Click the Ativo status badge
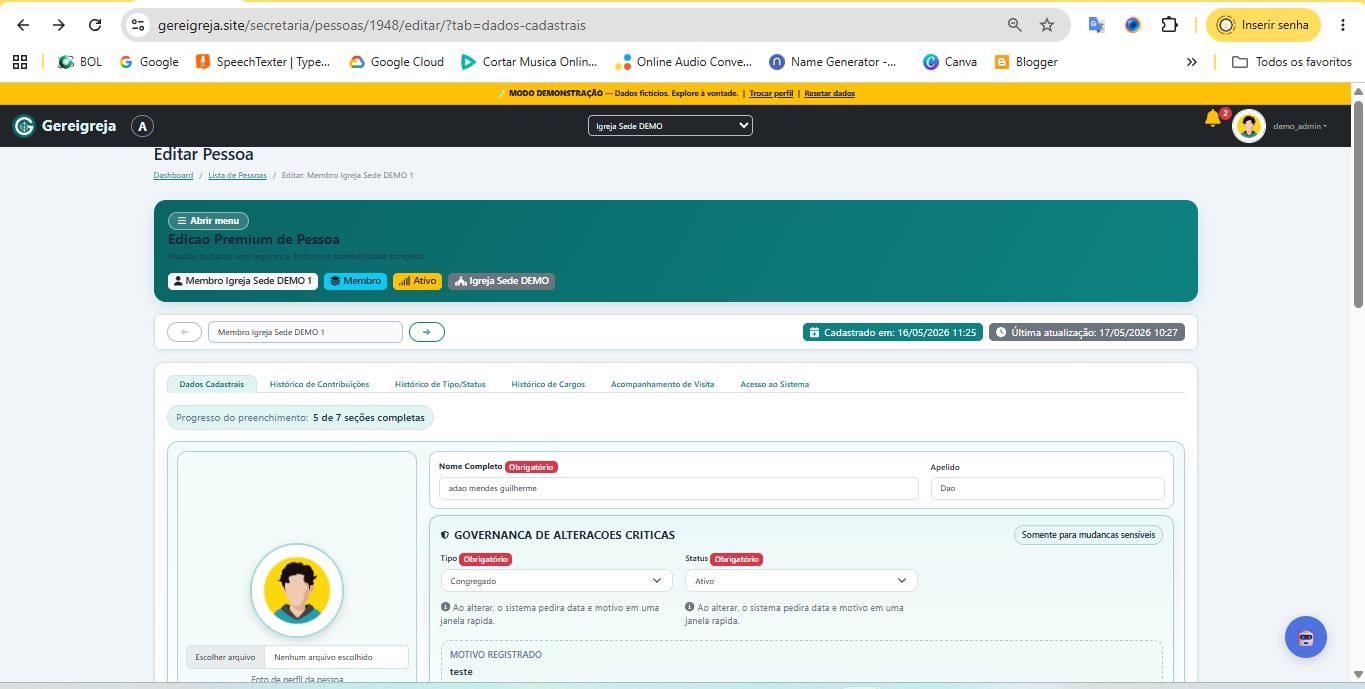Screen dimensions: 1365x689 coord(417,281)
